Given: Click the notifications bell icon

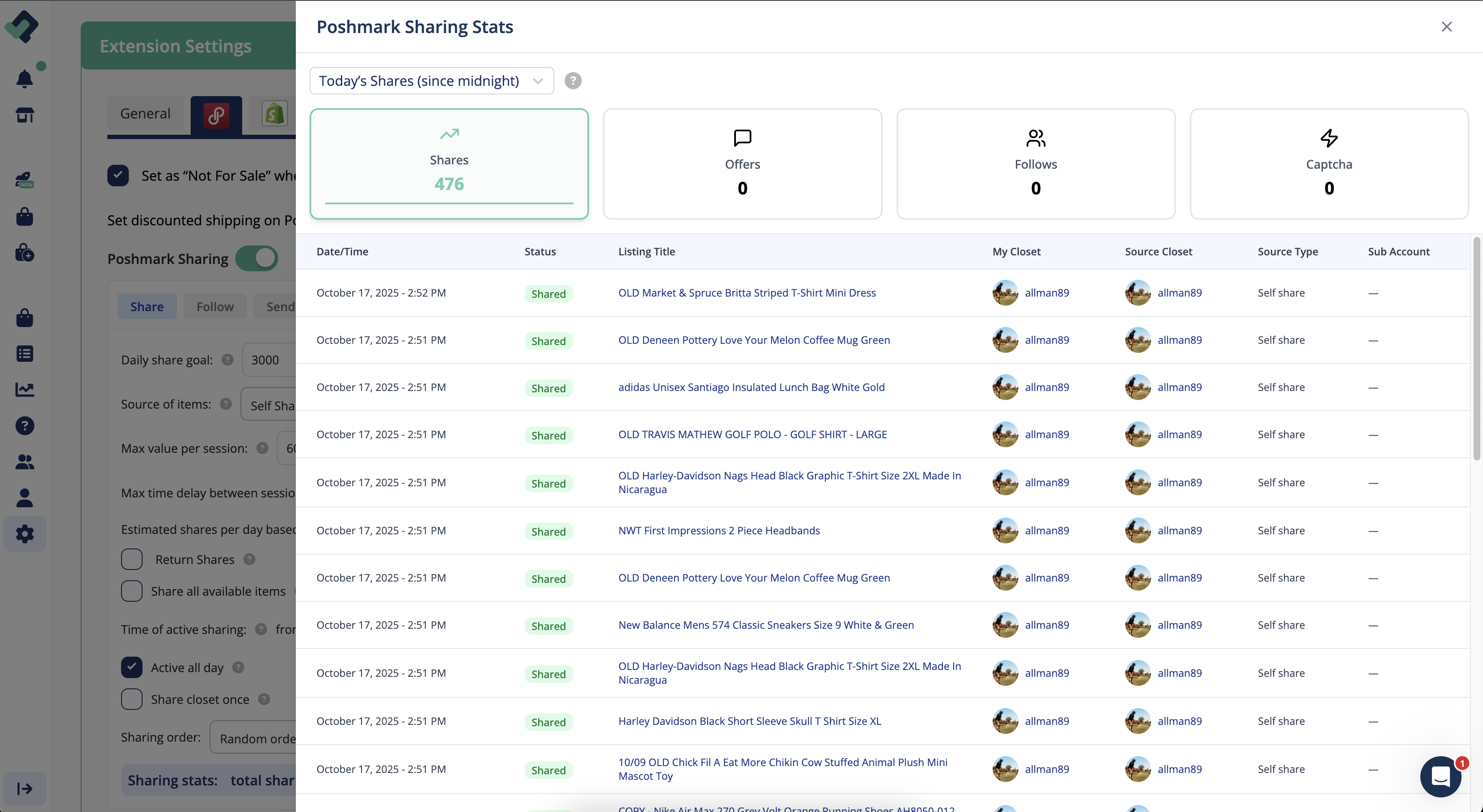Looking at the screenshot, I should [x=24, y=79].
